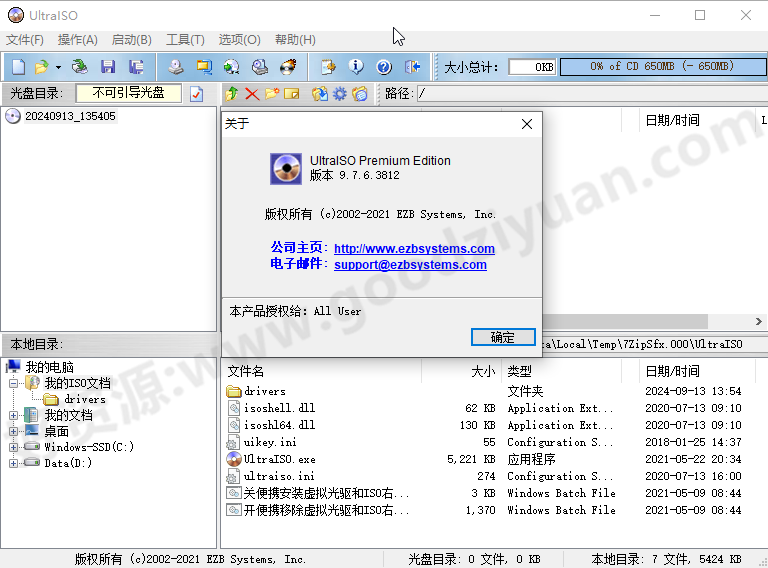Expand the 我的文档 tree node
Screen dimensions: 768x568
[13, 415]
